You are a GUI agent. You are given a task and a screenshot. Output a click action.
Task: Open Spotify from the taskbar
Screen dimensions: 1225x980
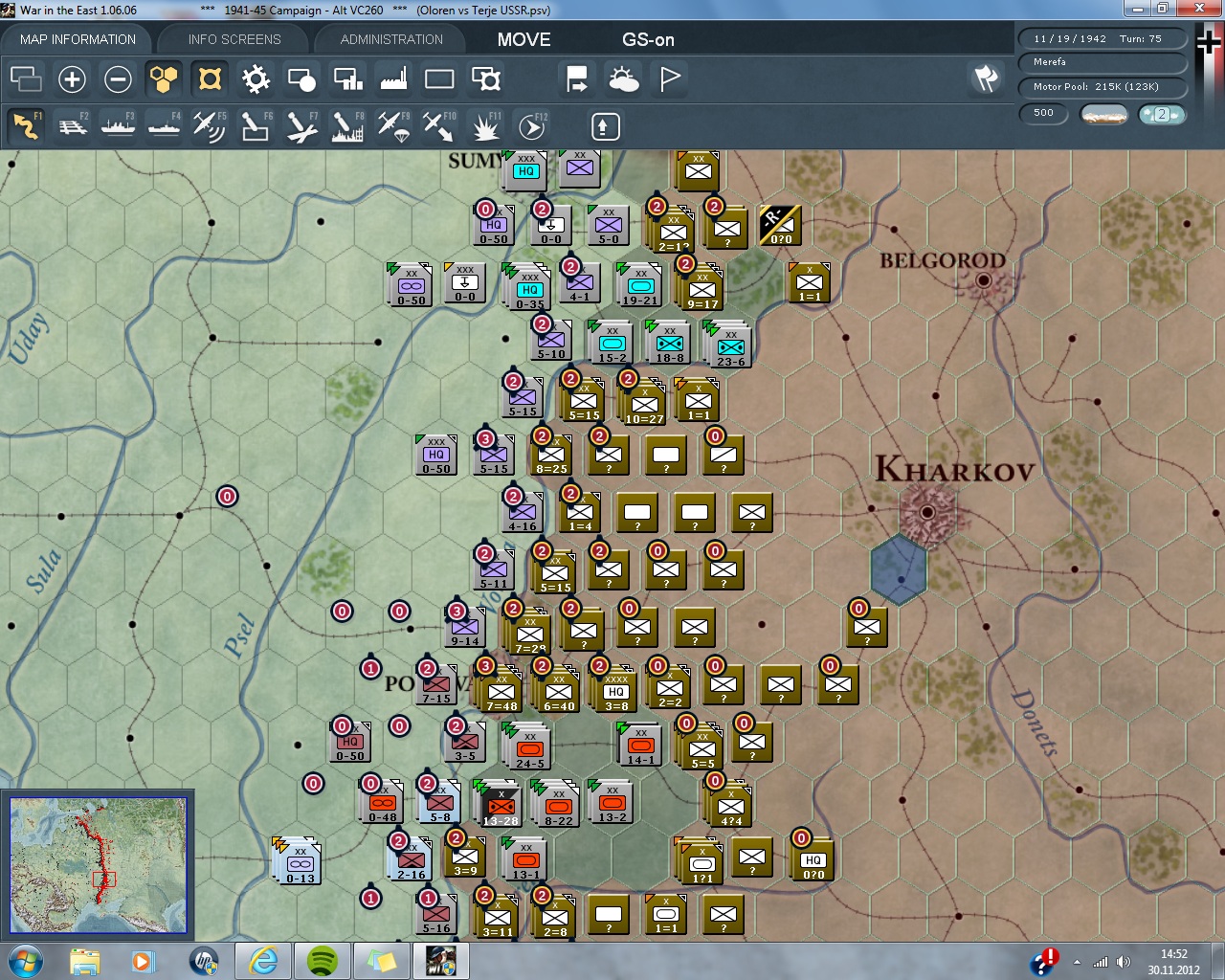(323, 961)
